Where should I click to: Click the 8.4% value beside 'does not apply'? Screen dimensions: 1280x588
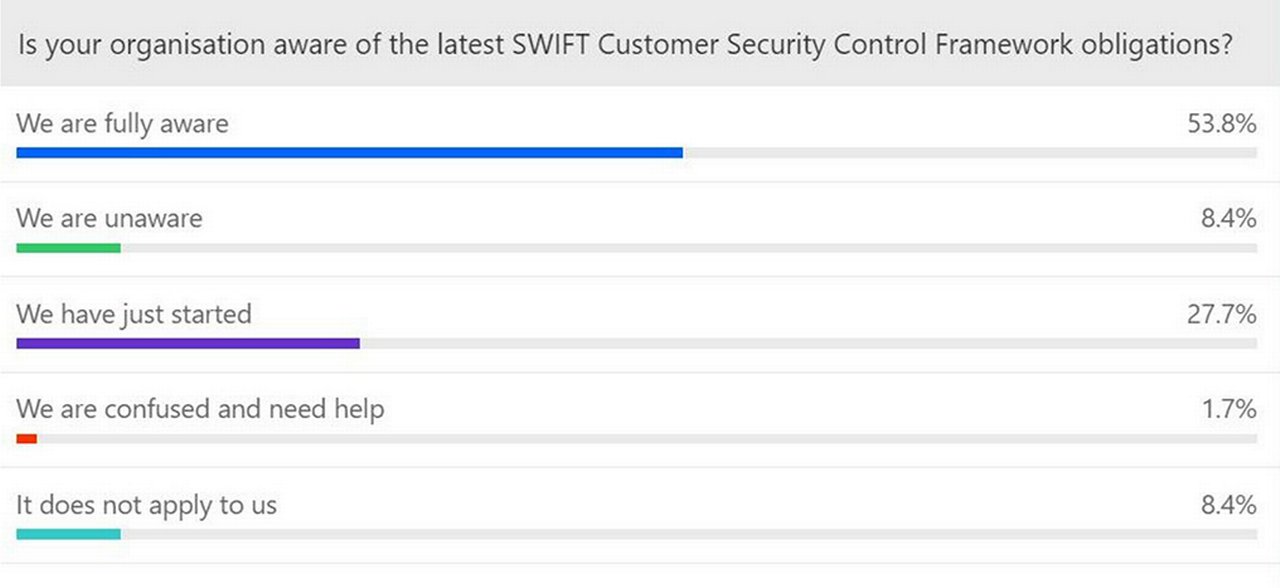pos(1229,505)
